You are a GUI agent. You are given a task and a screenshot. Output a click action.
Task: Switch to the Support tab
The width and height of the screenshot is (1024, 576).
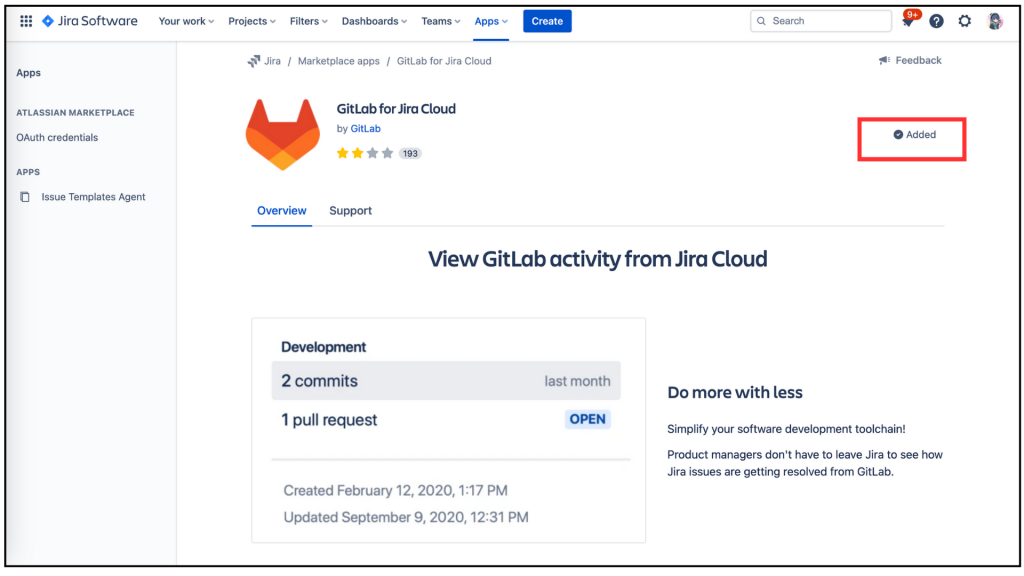pyautogui.click(x=350, y=210)
